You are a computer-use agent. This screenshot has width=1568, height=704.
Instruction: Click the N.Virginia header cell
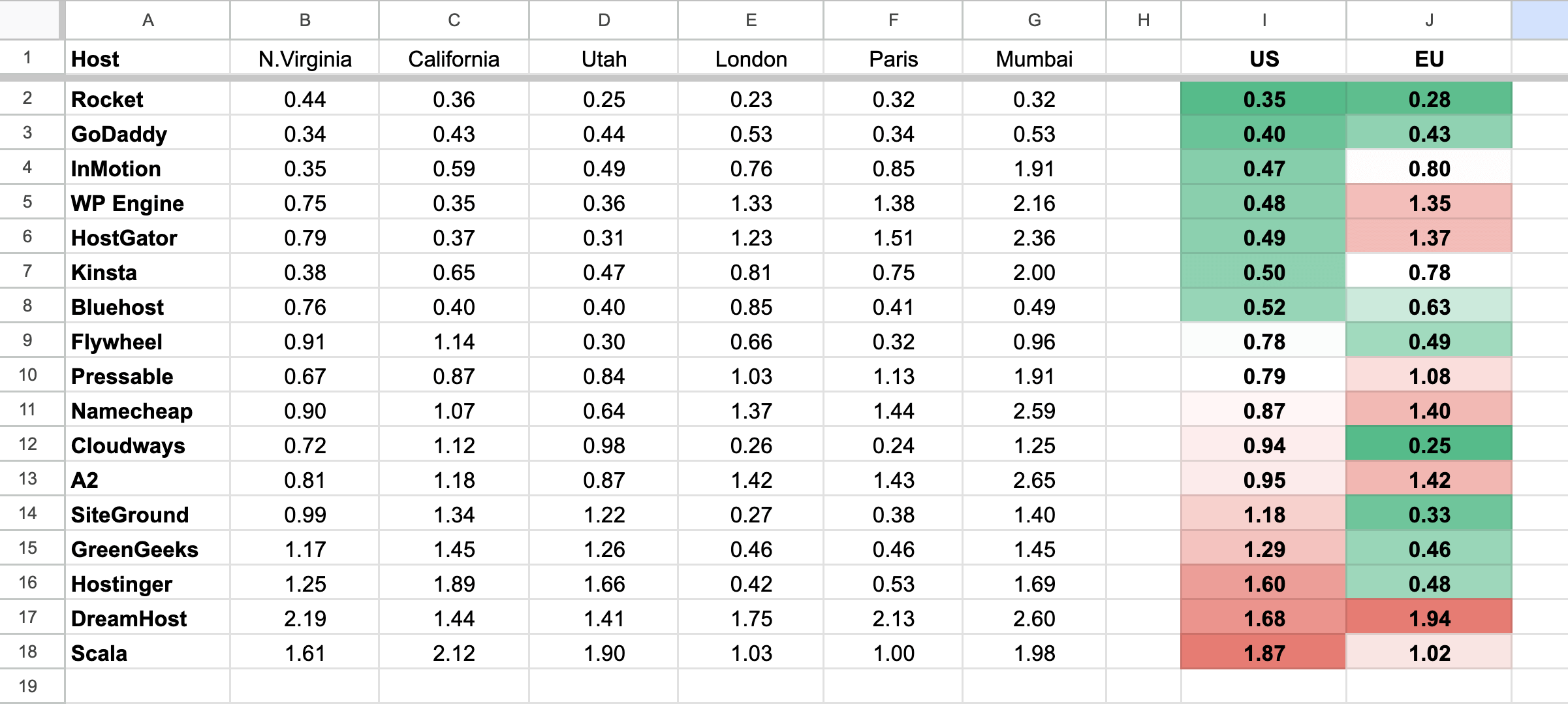tap(304, 59)
